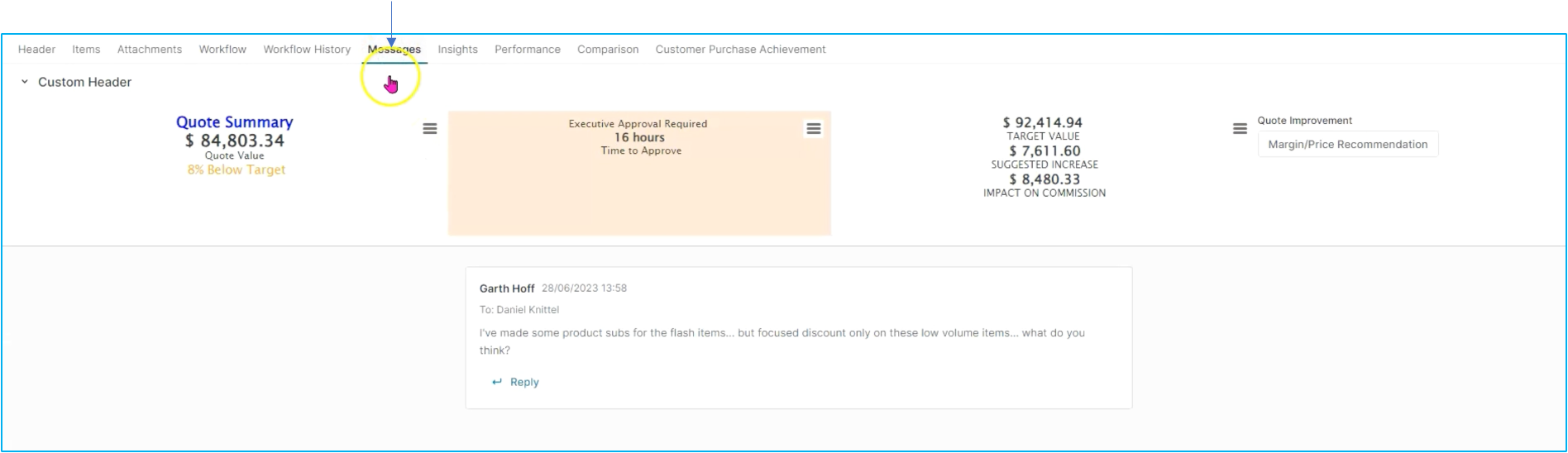The height and width of the screenshot is (453, 1568).
Task: Click the 8% Below Target text
Action: (237, 169)
